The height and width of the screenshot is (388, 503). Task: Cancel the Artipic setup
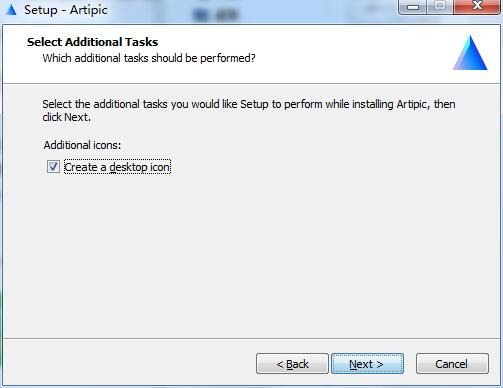point(452,364)
